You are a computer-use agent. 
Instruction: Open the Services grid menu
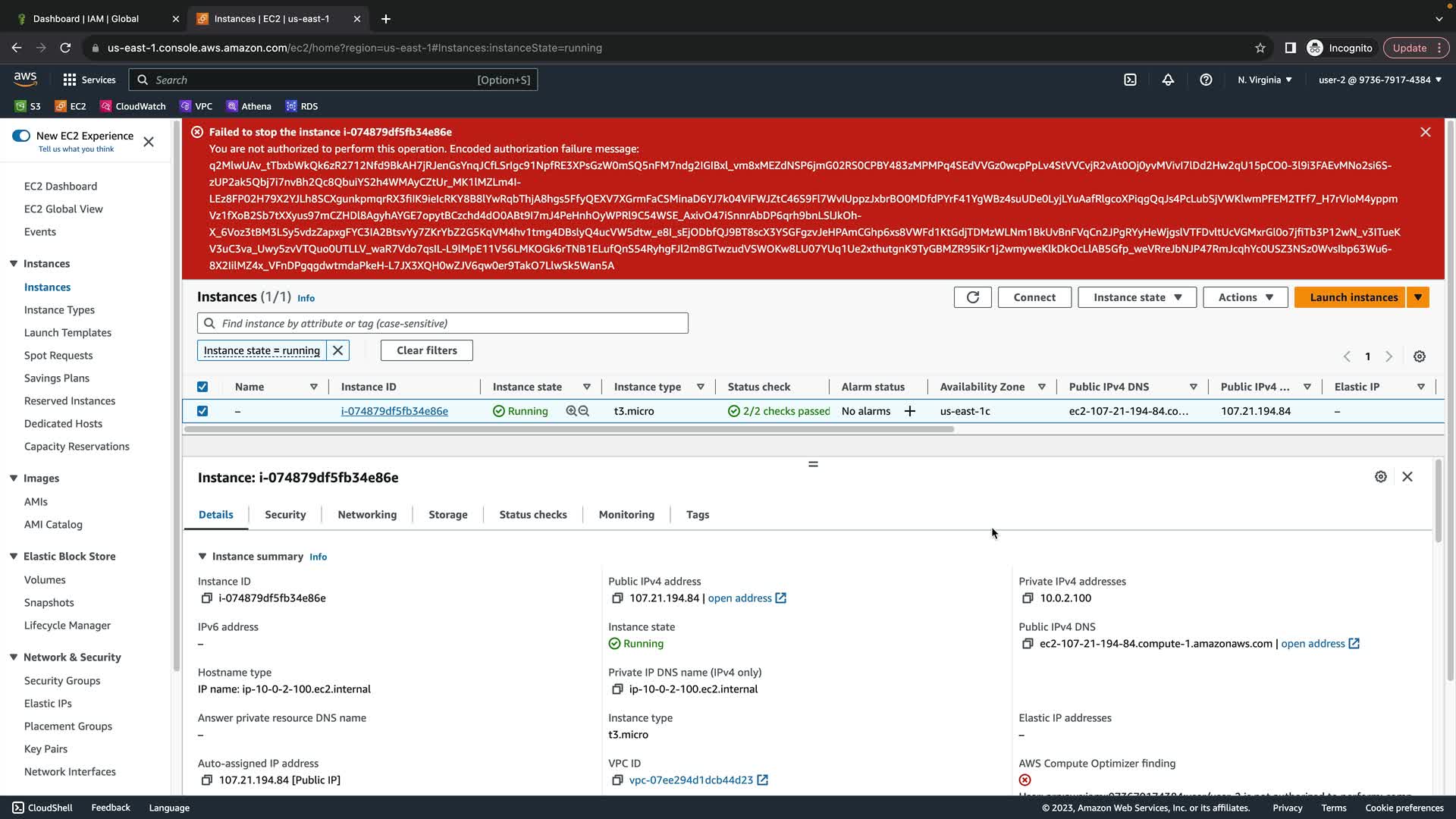click(70, 80)
